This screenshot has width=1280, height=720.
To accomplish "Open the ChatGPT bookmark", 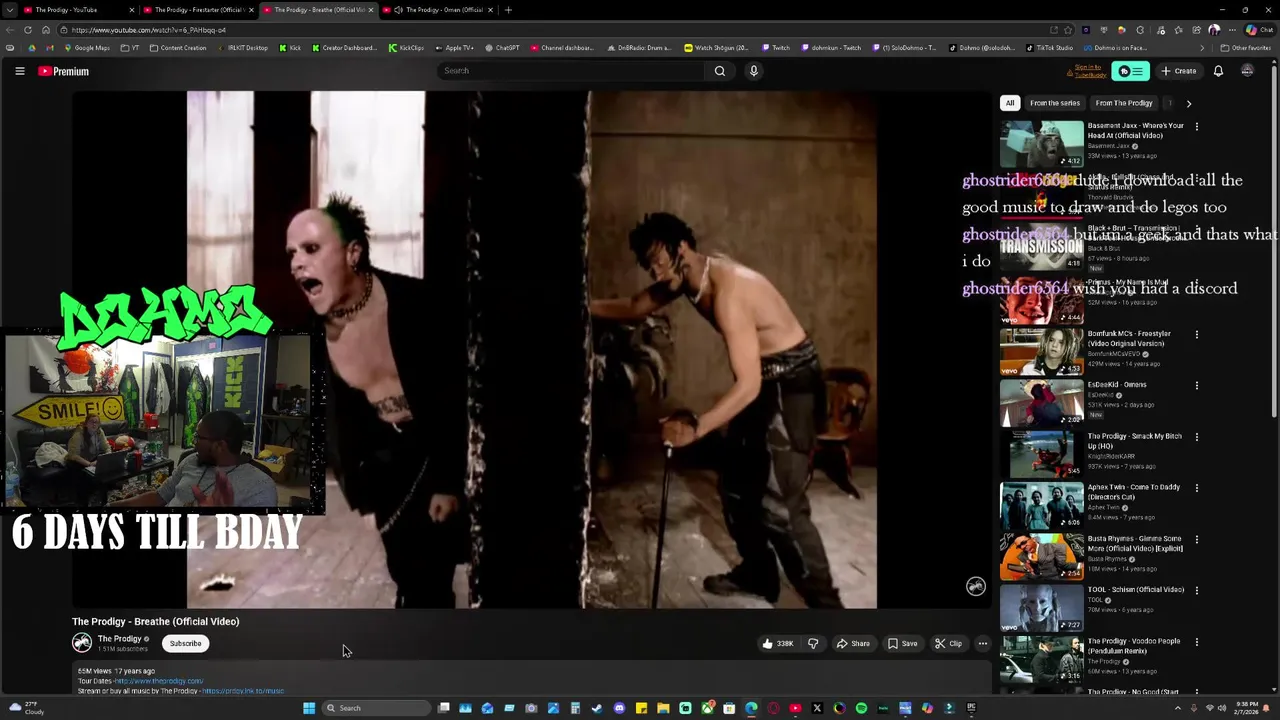I will tap(502, 48).
